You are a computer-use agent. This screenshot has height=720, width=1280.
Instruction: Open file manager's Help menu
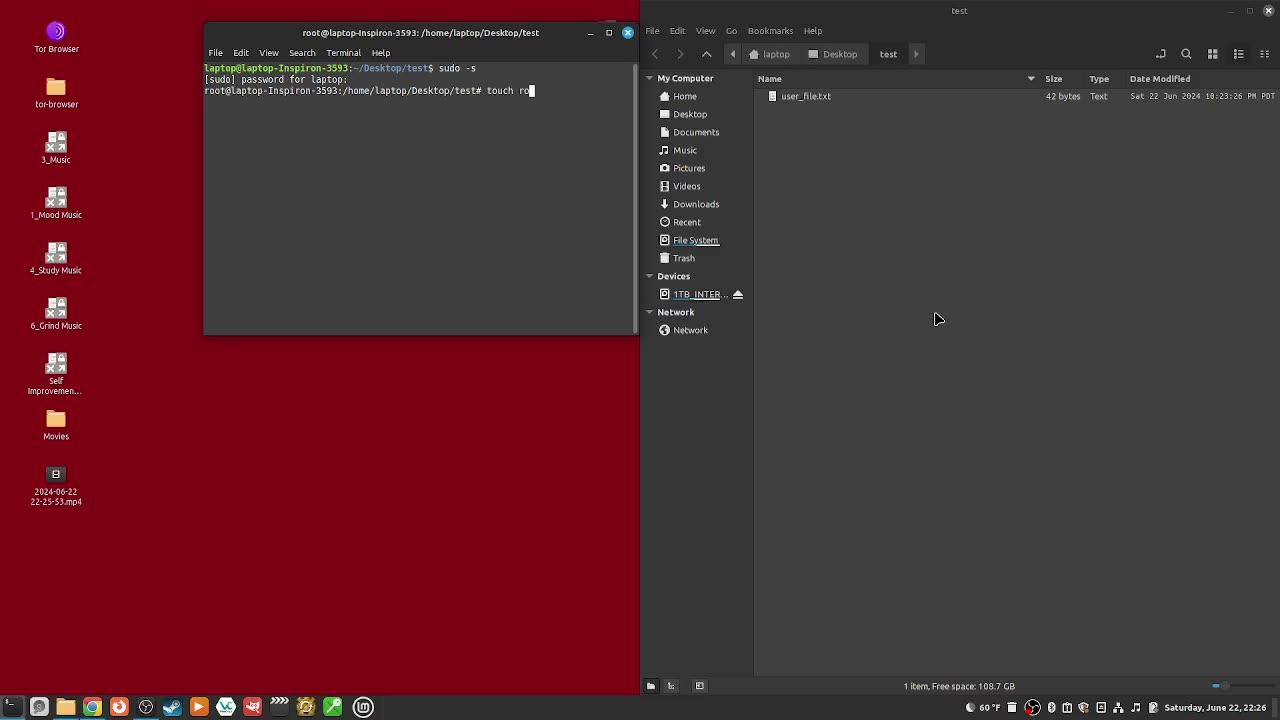(813, 31)
